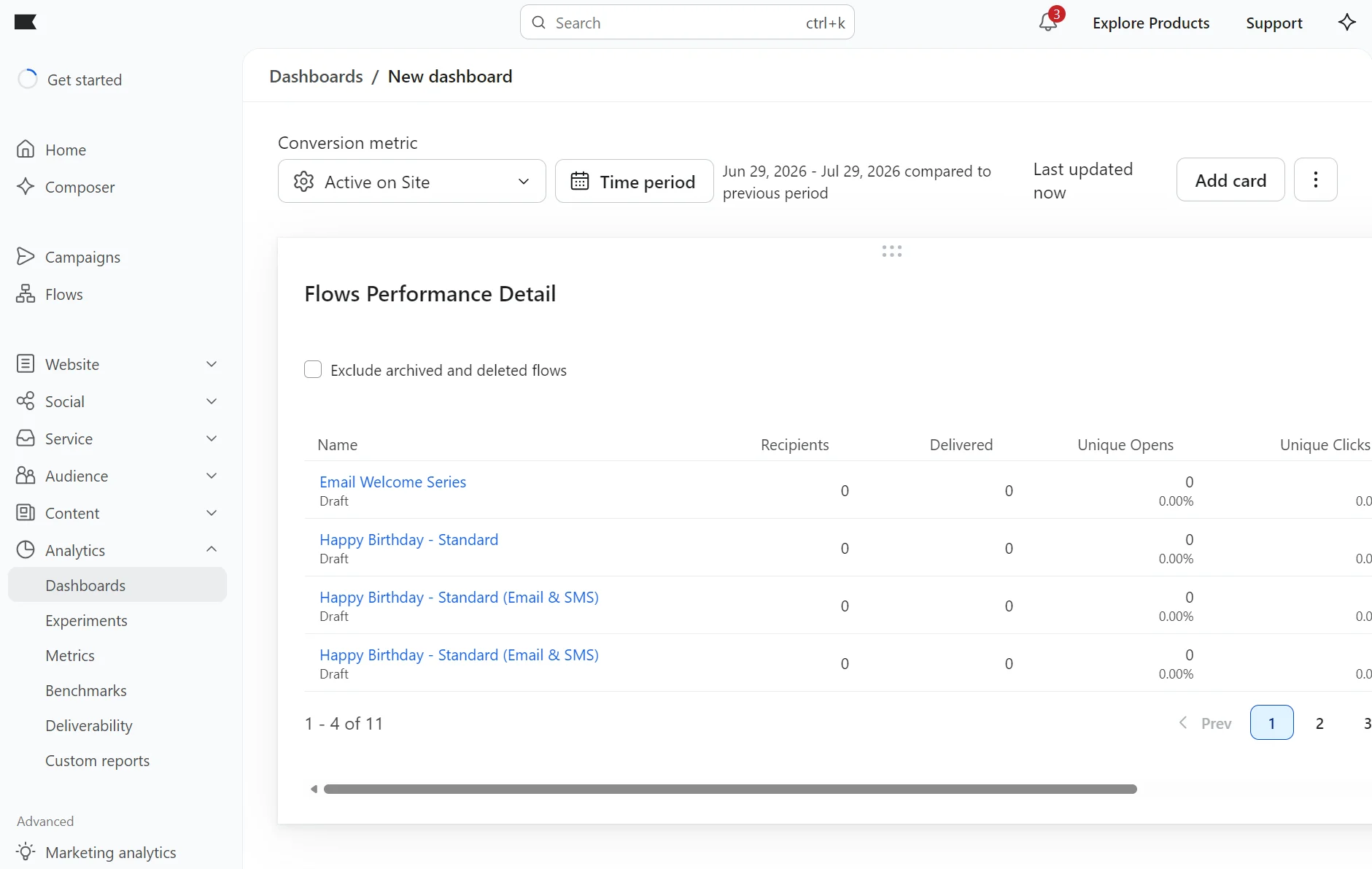
Task: Click the Marketing analytics lightbulb icon
Action: click(x=26, y=851)
